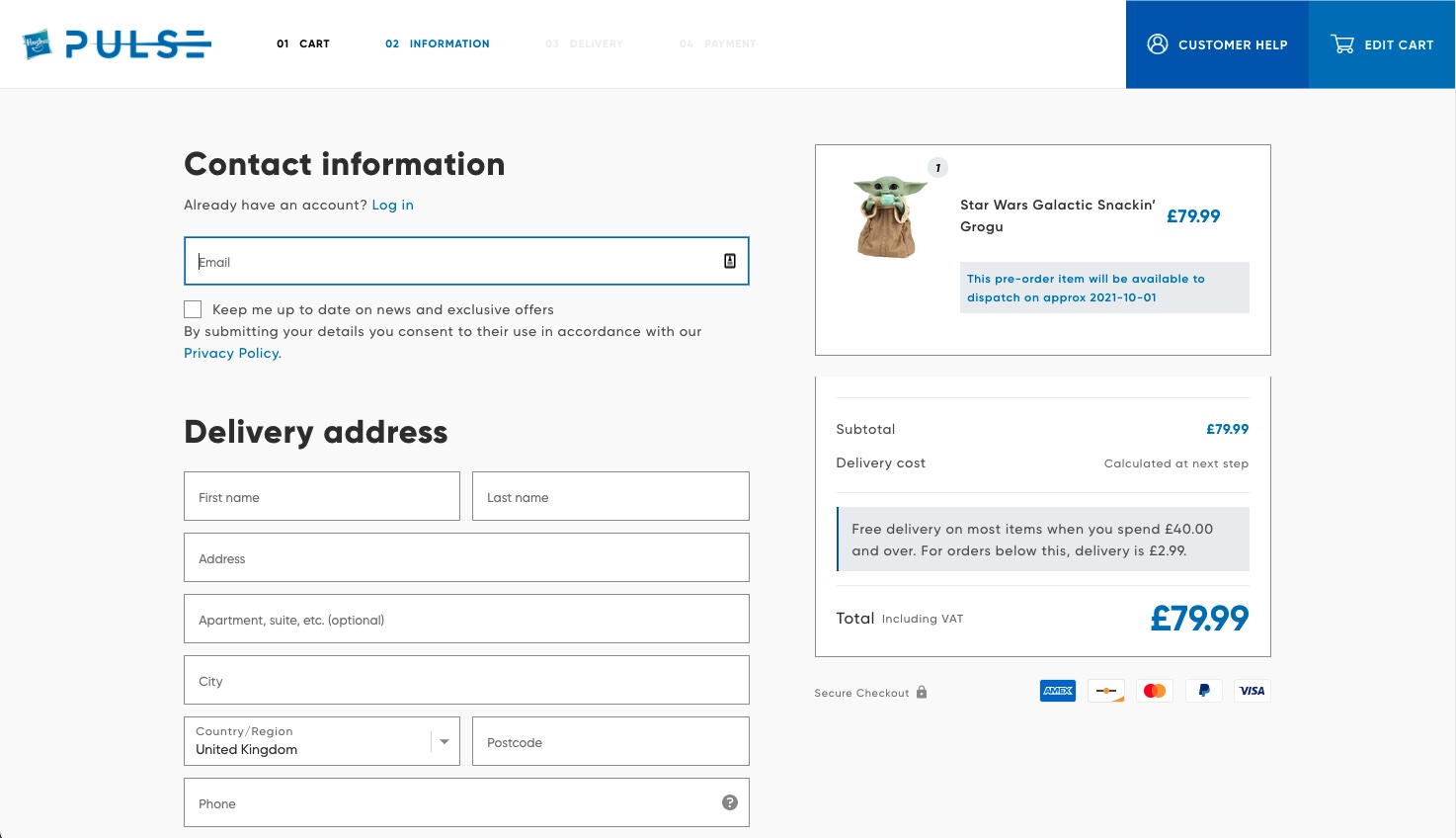Screen dimensions: 1456x838
Task: Click the quantity badge on Grogu image
Action: point(937,168)
